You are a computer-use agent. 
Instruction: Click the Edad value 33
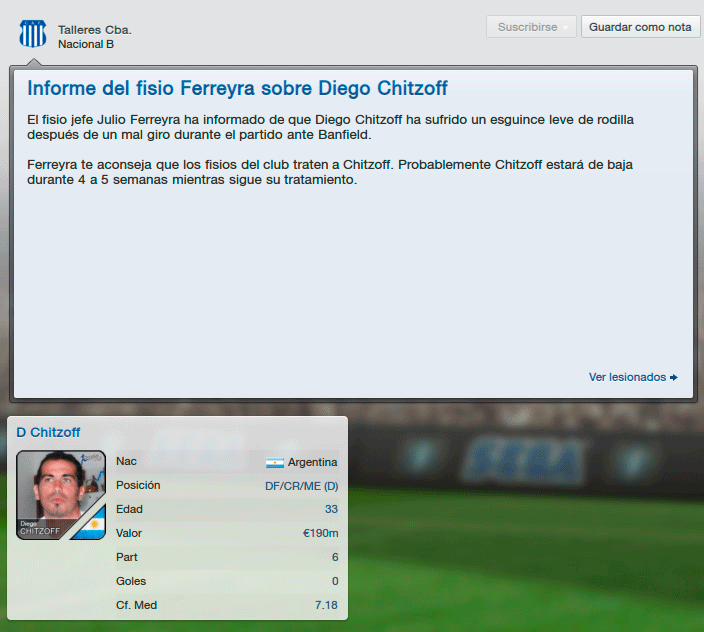331,509
